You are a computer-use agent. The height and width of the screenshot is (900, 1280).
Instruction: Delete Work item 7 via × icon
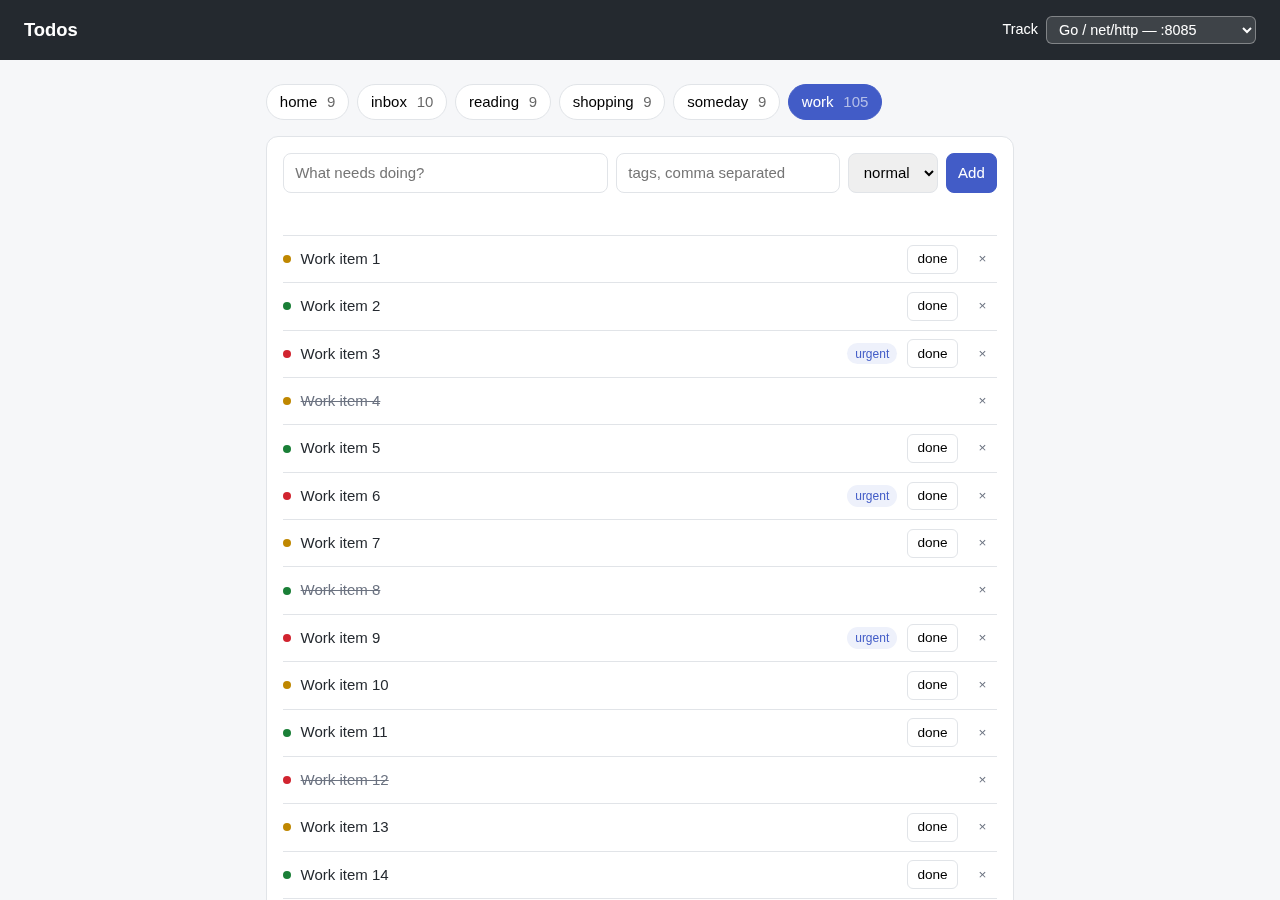pyautogui.click(x=982, y=543)
